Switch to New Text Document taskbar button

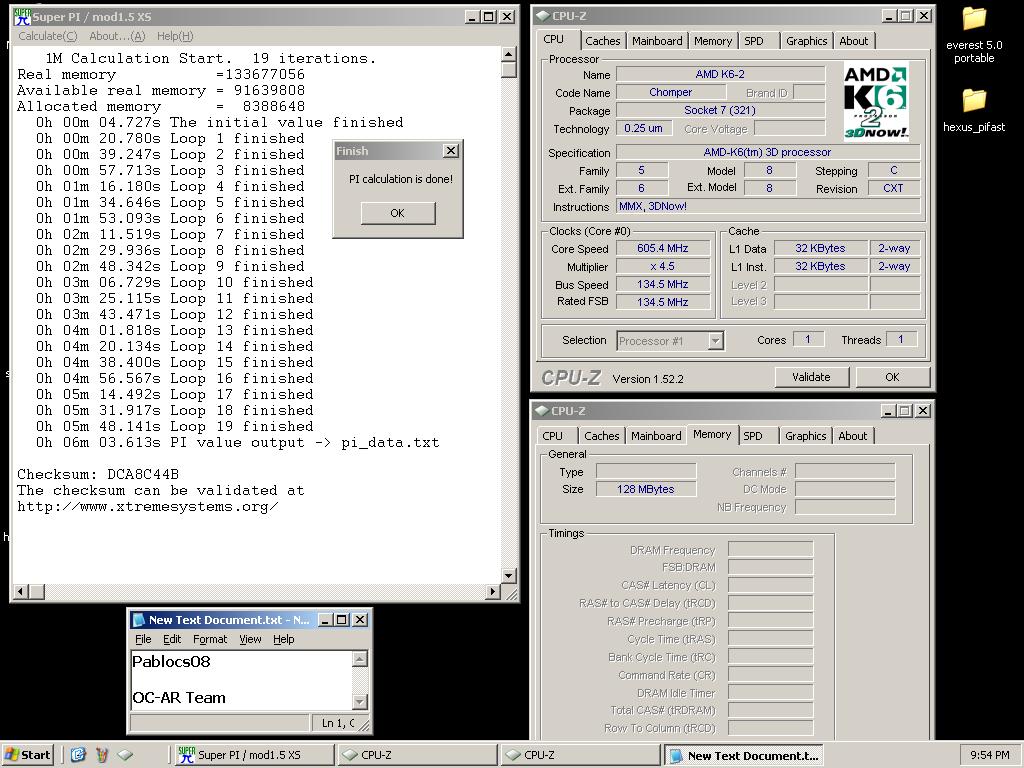(743, 755)
